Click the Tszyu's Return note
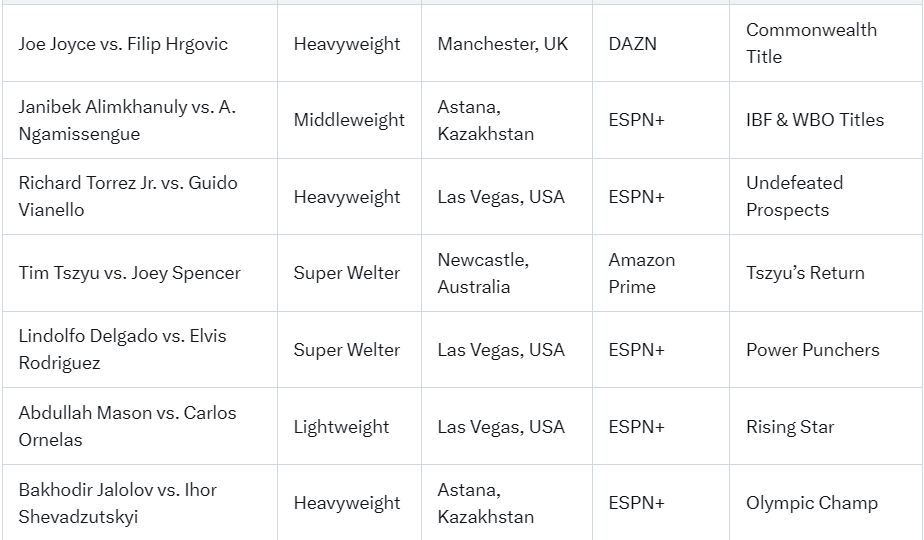924x540 pixels. click(x=805, y=273)
